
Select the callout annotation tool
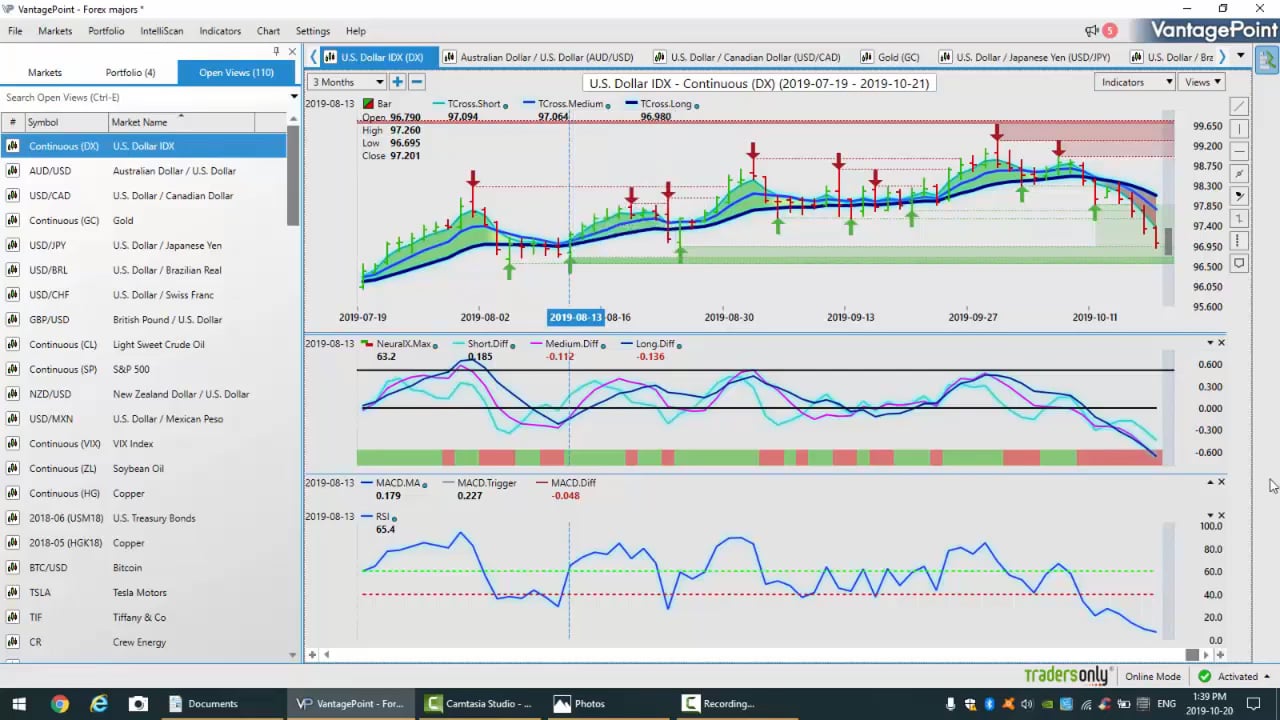coord(1239,264)
